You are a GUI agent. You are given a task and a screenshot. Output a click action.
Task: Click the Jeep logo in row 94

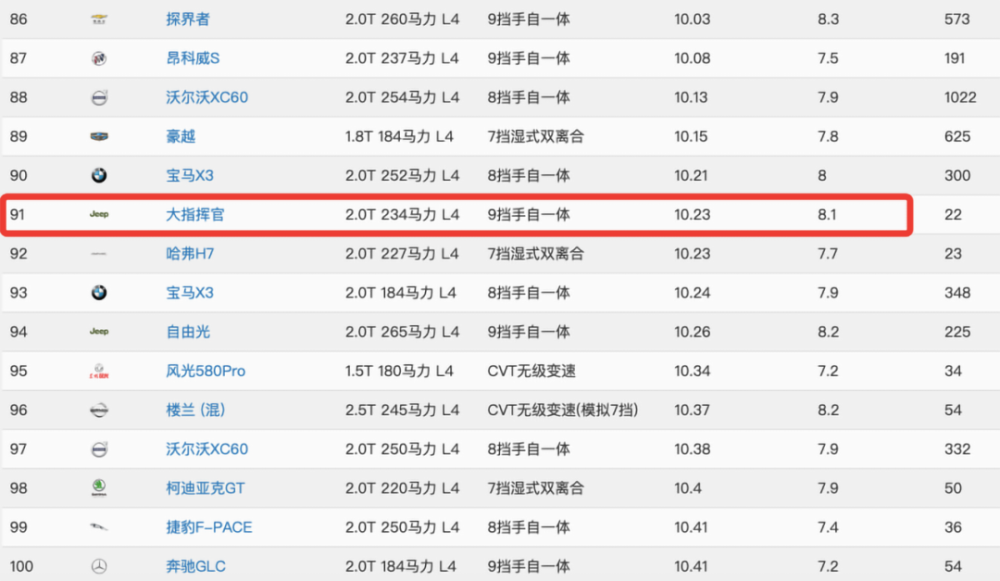[x=99, y=332]
